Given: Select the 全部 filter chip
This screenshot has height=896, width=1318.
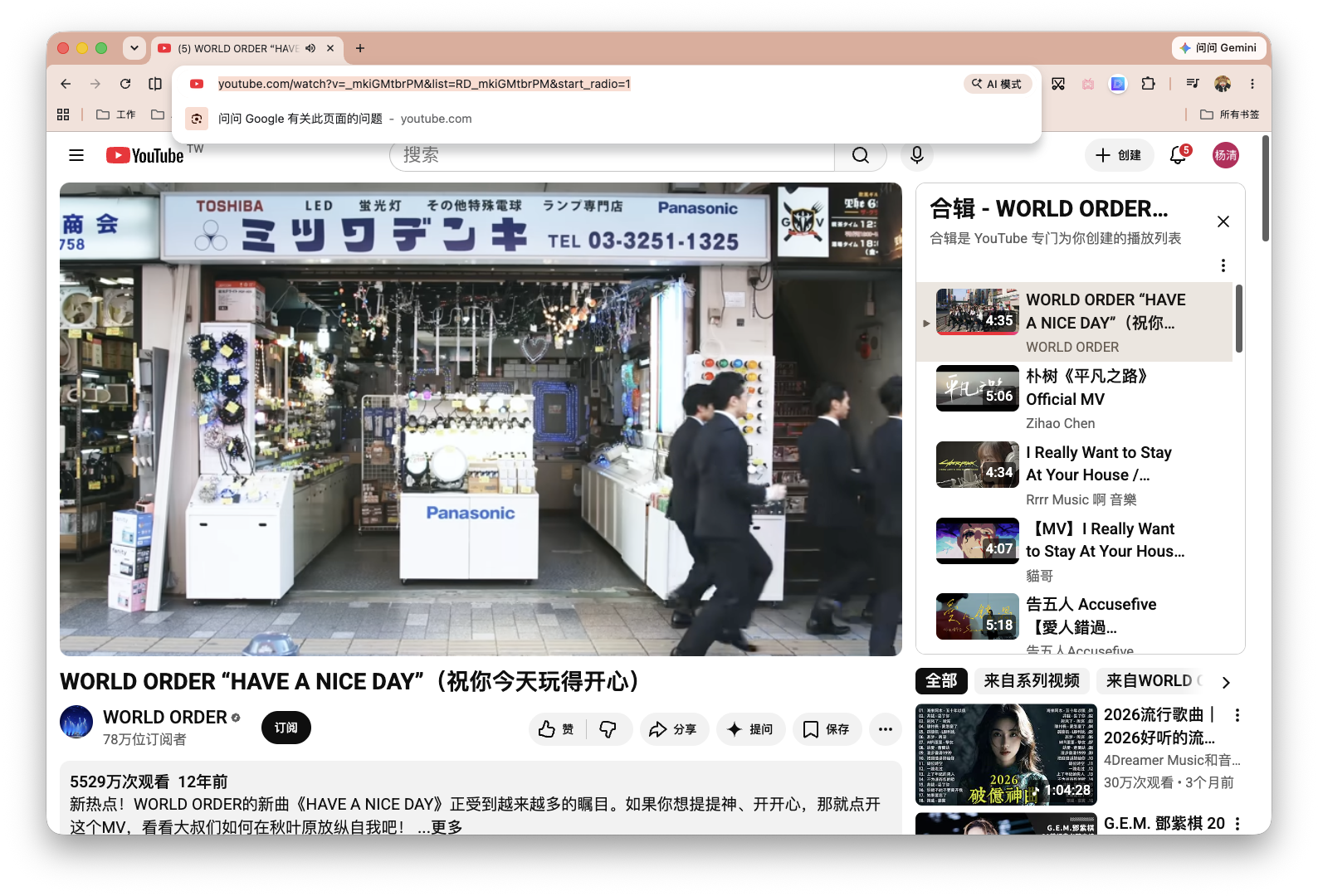Looking at the screenshot, I should (x=941, y=681).
